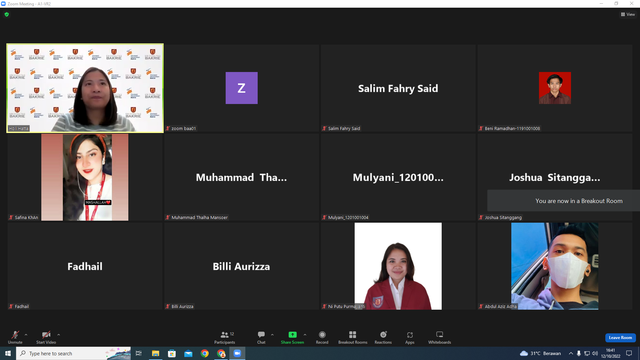Open Zoom Apps
The image size is (640, 360).
410,337
